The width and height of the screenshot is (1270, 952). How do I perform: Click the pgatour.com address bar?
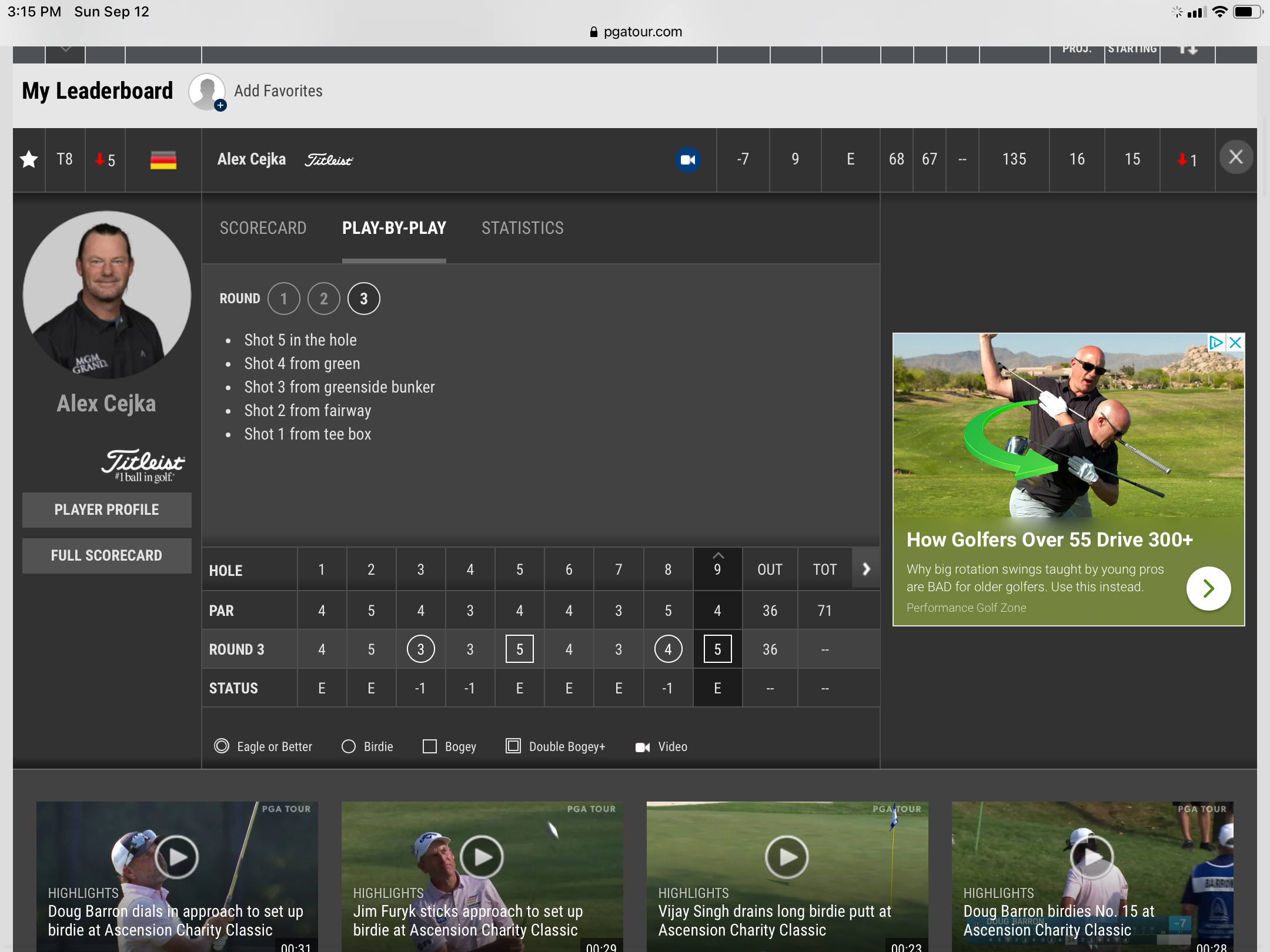point(635,32)
